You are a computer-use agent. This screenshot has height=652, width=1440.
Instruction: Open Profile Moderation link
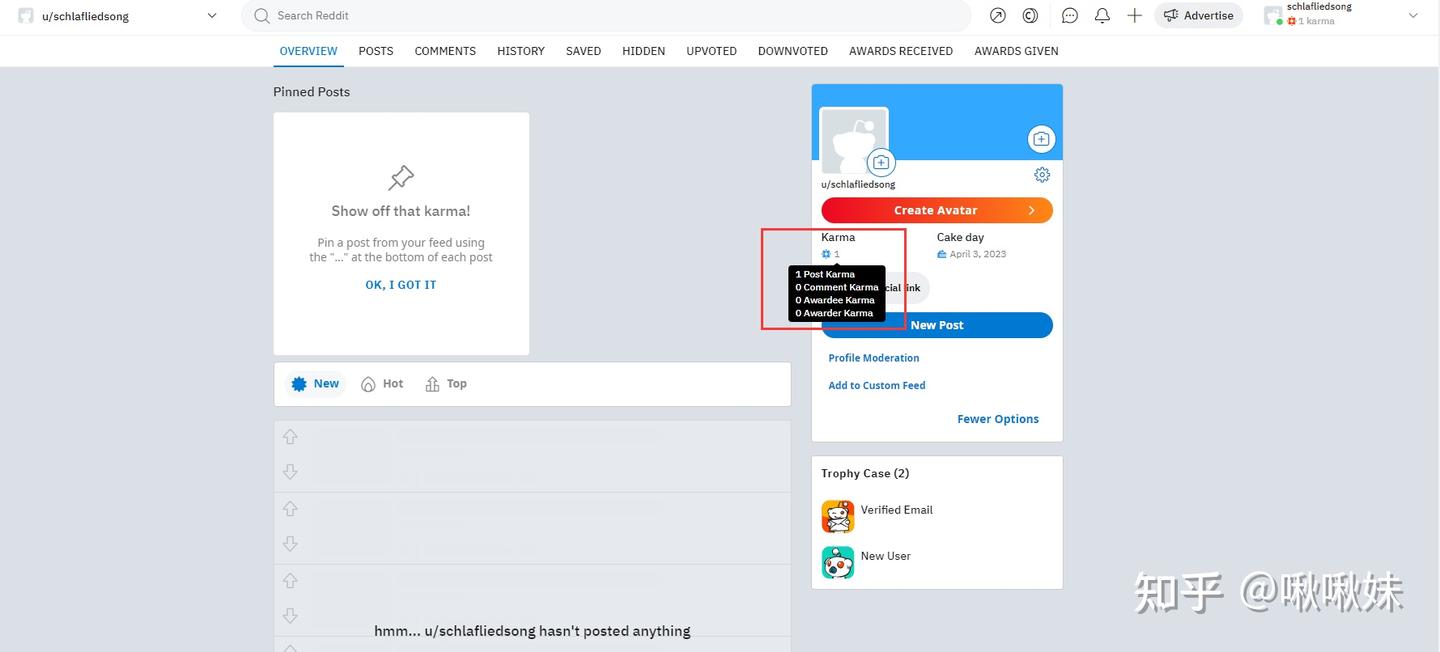coord(873,357)
